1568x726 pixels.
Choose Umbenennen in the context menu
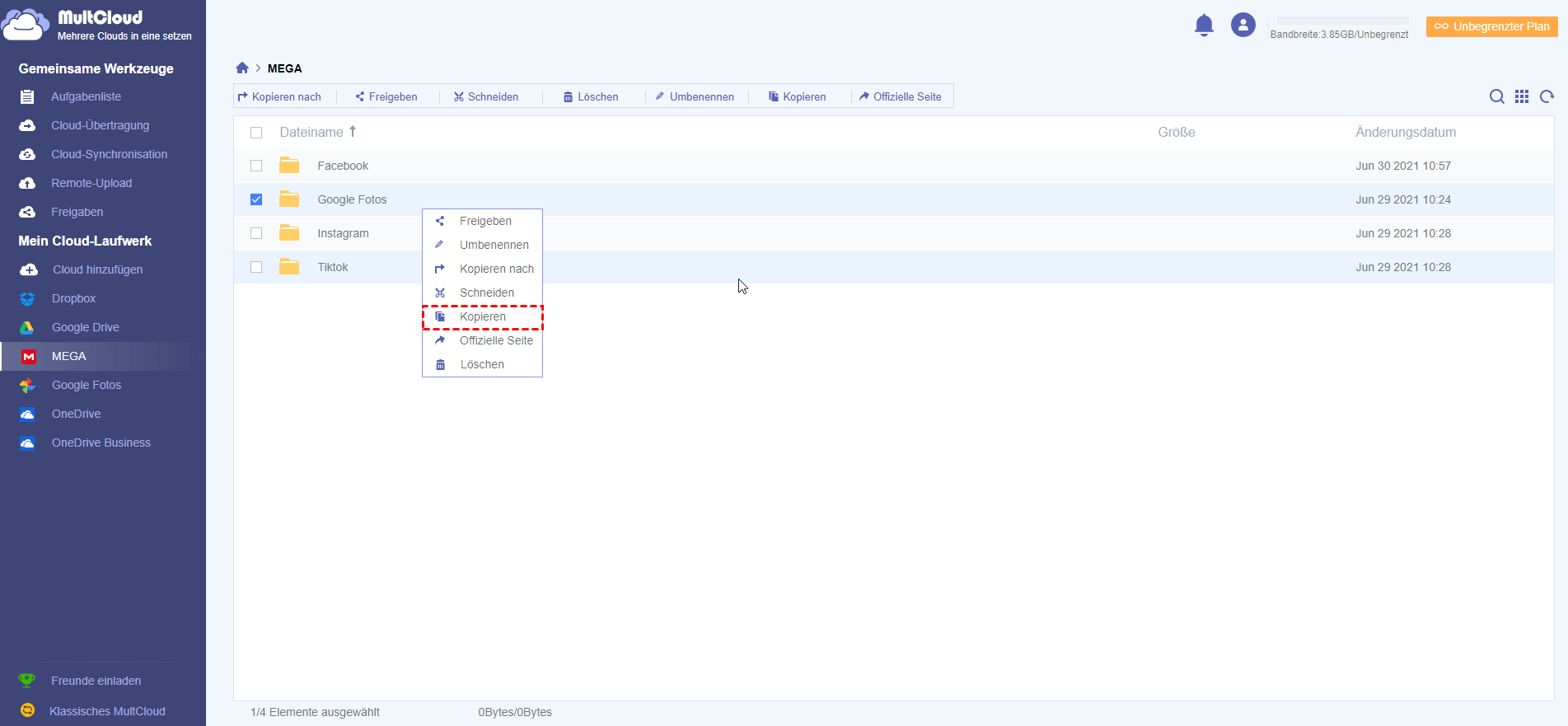pos(482,245)
